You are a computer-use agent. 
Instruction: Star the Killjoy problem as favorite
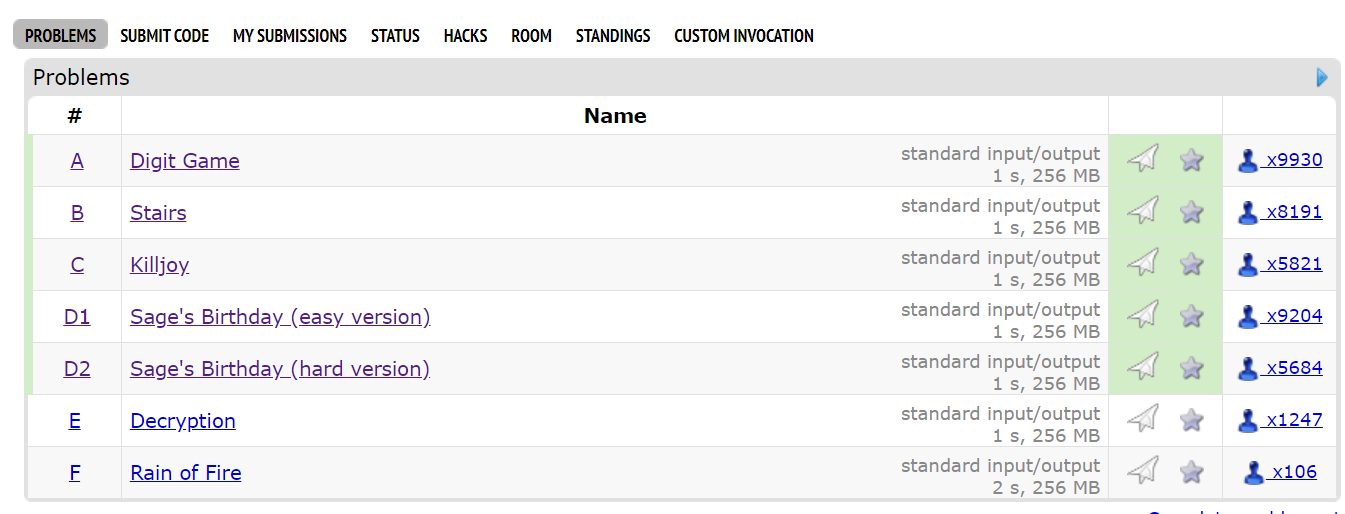1191,264
